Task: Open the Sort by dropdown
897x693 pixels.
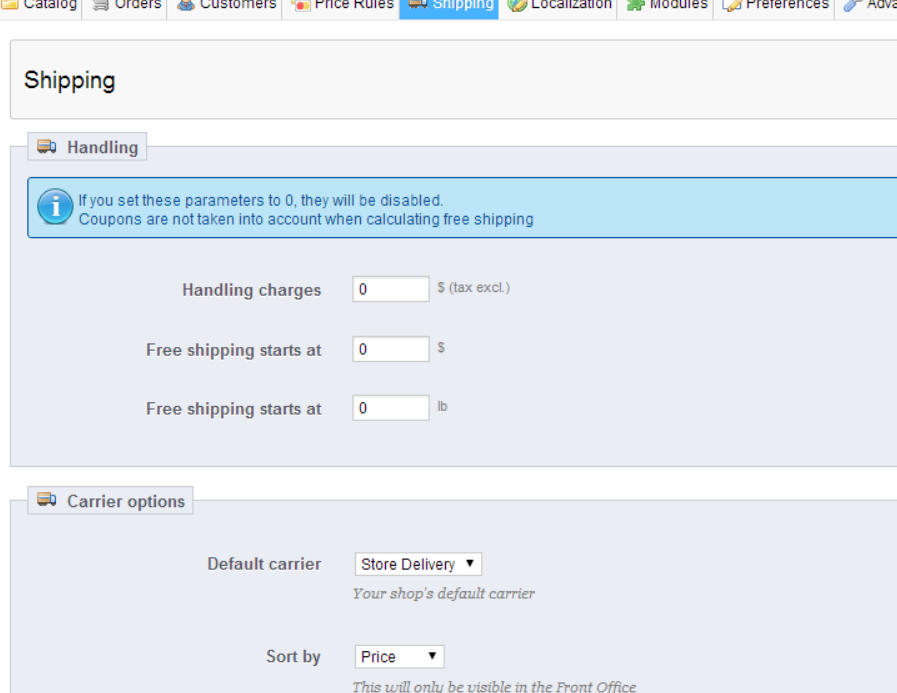Action: point(399,656)
